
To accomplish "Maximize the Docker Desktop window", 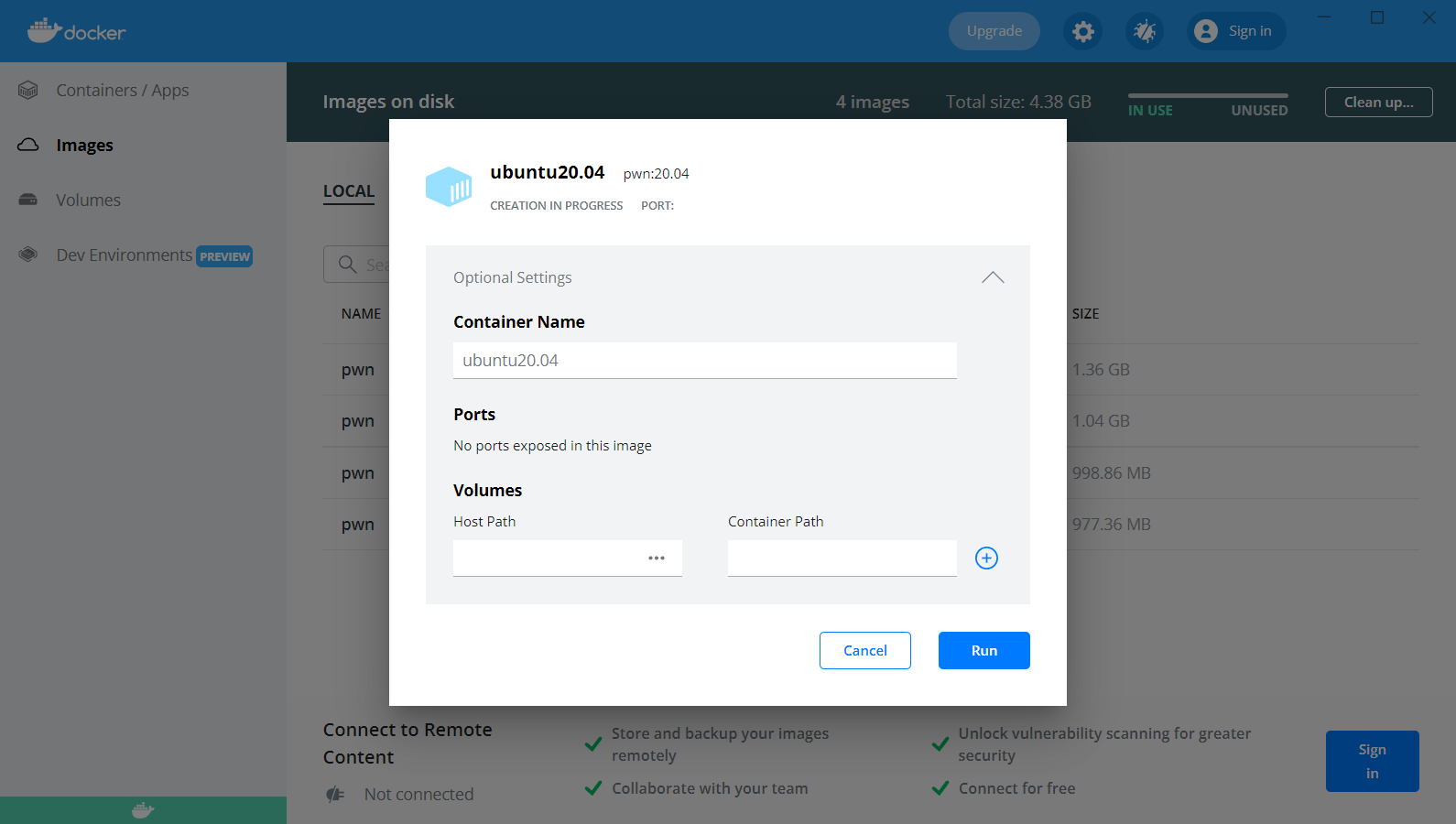I will point(1376,17).
